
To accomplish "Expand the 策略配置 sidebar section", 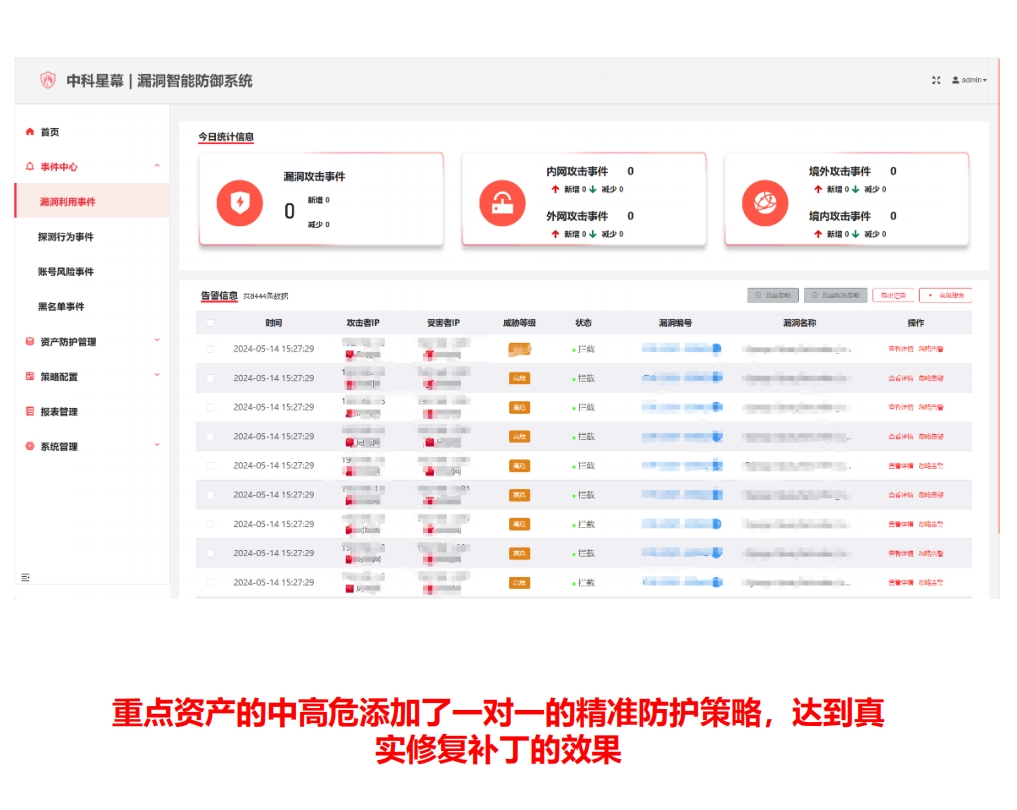I will (60, 376).
